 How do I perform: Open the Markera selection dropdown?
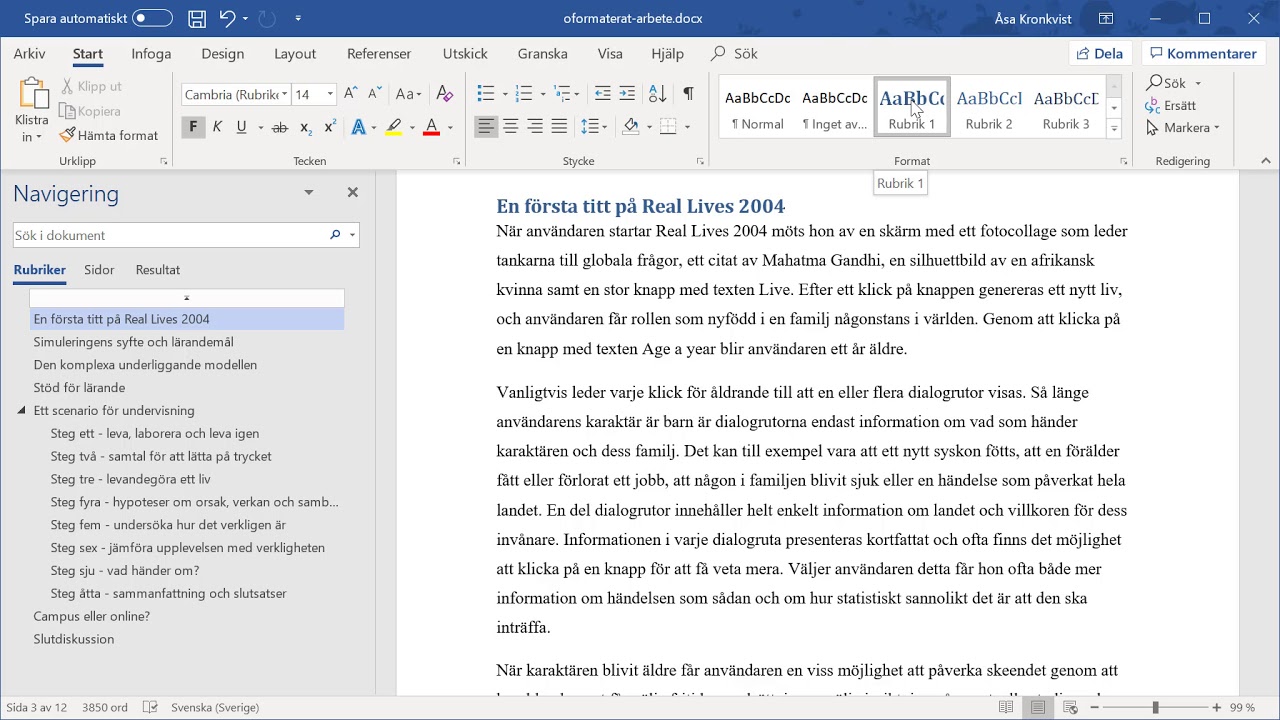[1184, 128]
